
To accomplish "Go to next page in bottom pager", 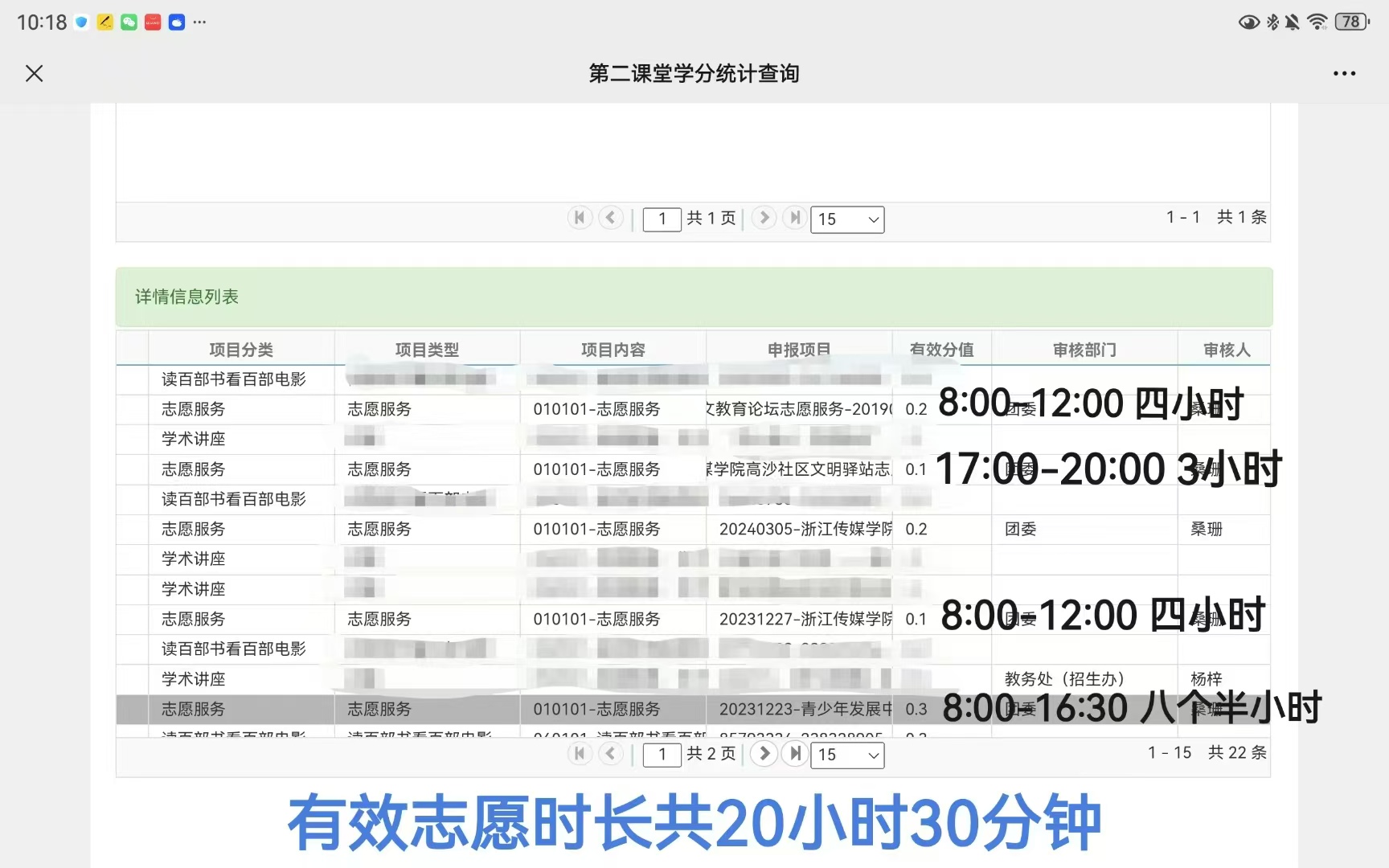I will (764, 754).
